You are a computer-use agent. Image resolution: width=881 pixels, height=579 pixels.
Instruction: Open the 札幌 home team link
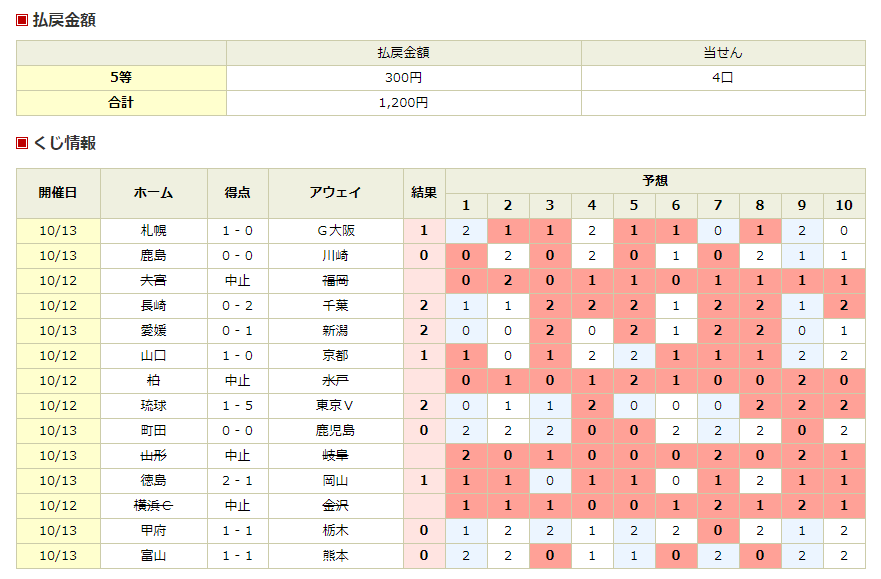point(153,231)
